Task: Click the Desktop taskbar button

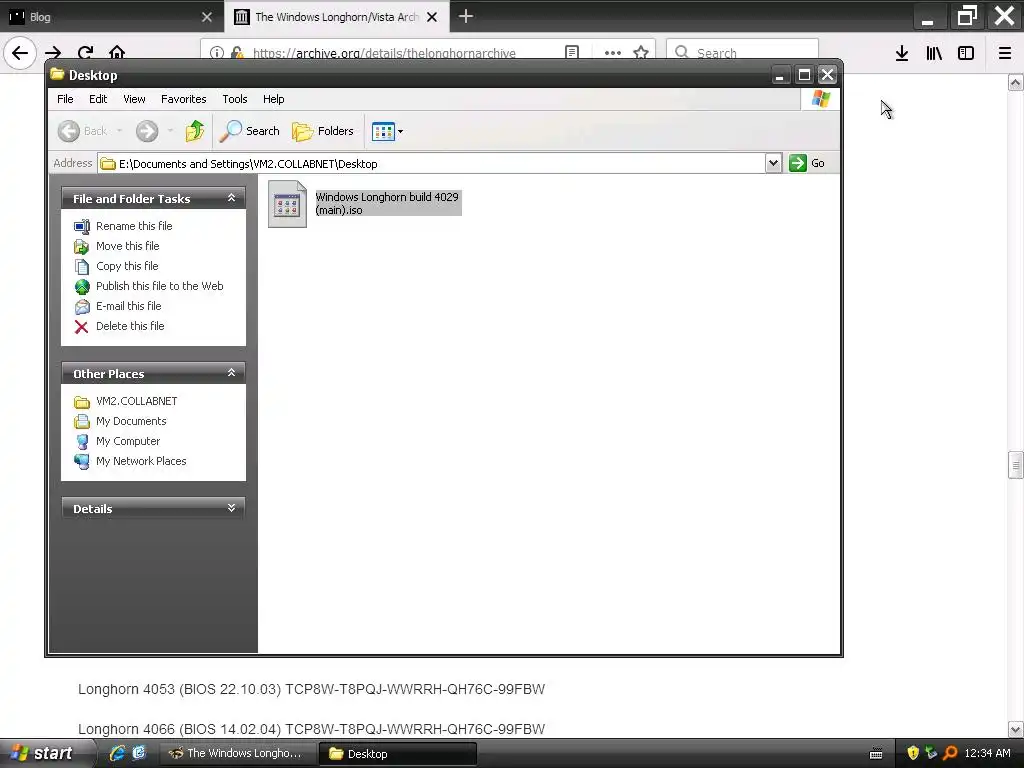Action: tap(398, 753)
